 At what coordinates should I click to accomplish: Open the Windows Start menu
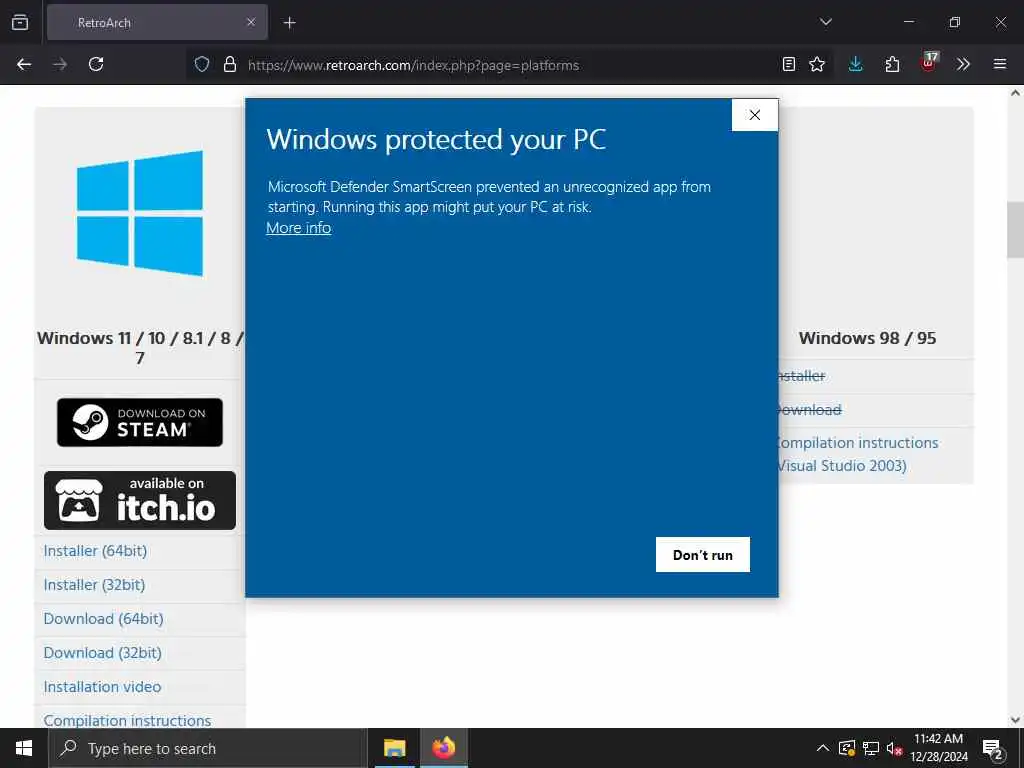tap(24, 748)
